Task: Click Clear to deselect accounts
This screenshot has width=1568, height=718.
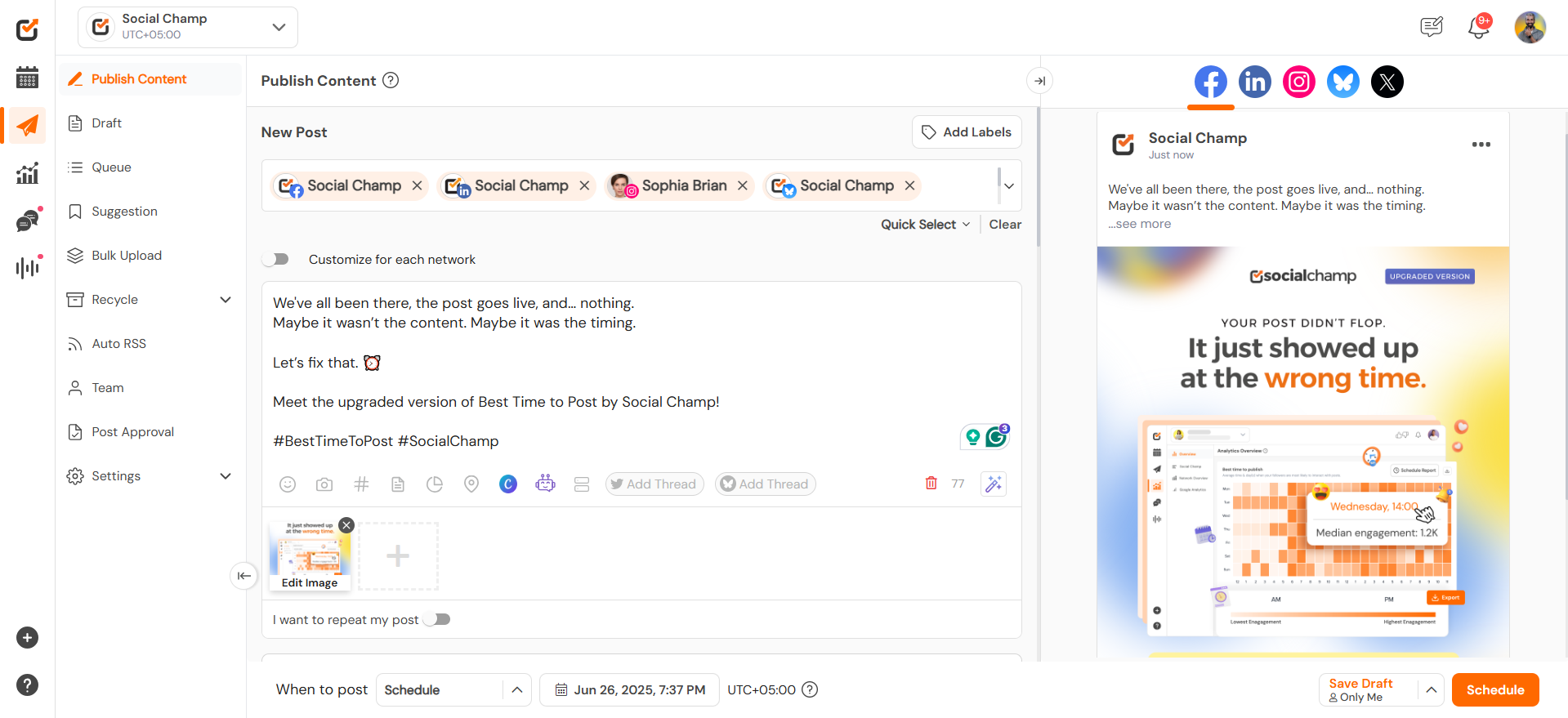Action: coord(1005,225)
